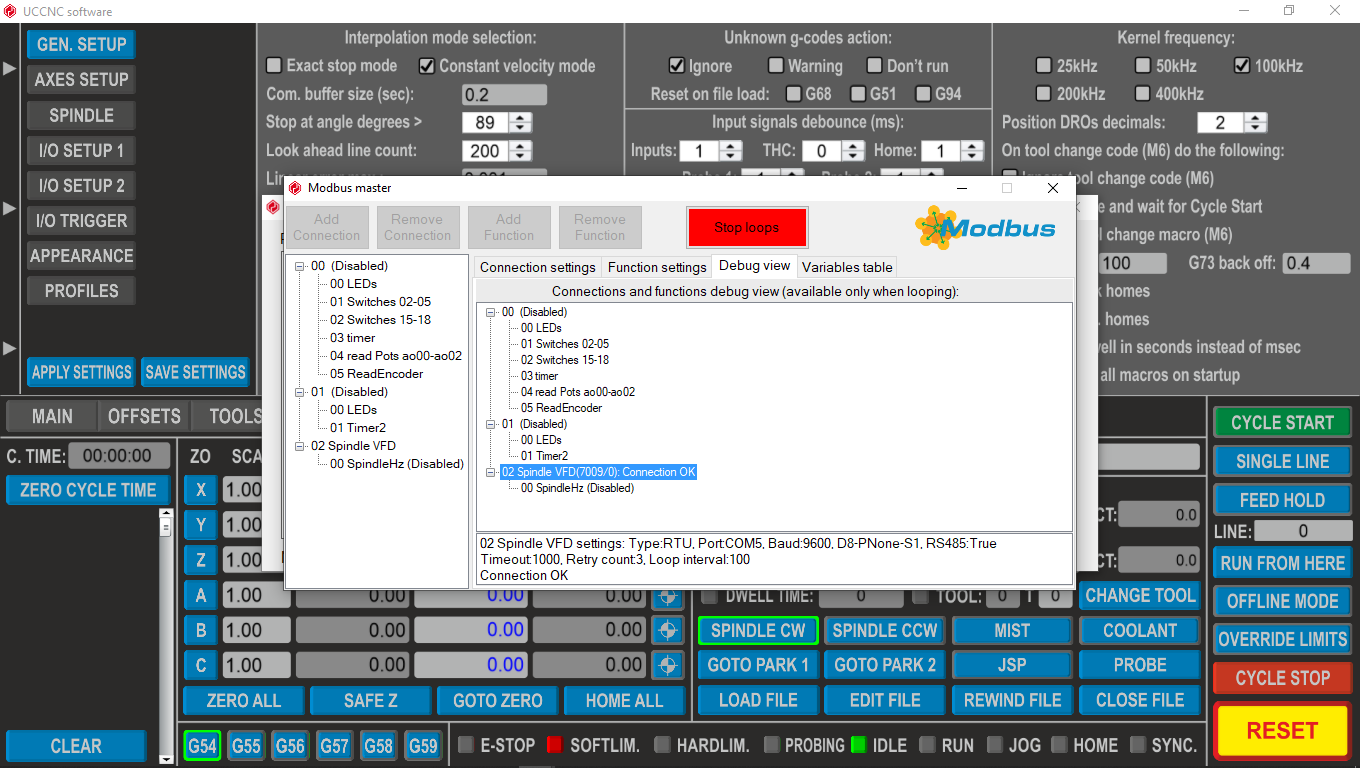1360x768 pixels.
Task: Select 04 read Pots ao00-ao02 in connections tree
Action: pos(396,356)
